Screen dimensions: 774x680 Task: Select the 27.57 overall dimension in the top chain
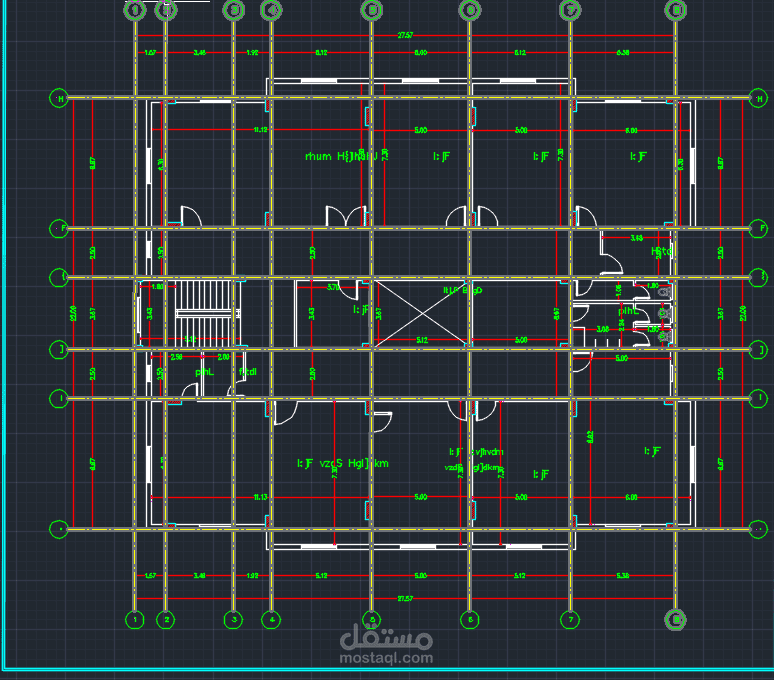tap(405, 35)
